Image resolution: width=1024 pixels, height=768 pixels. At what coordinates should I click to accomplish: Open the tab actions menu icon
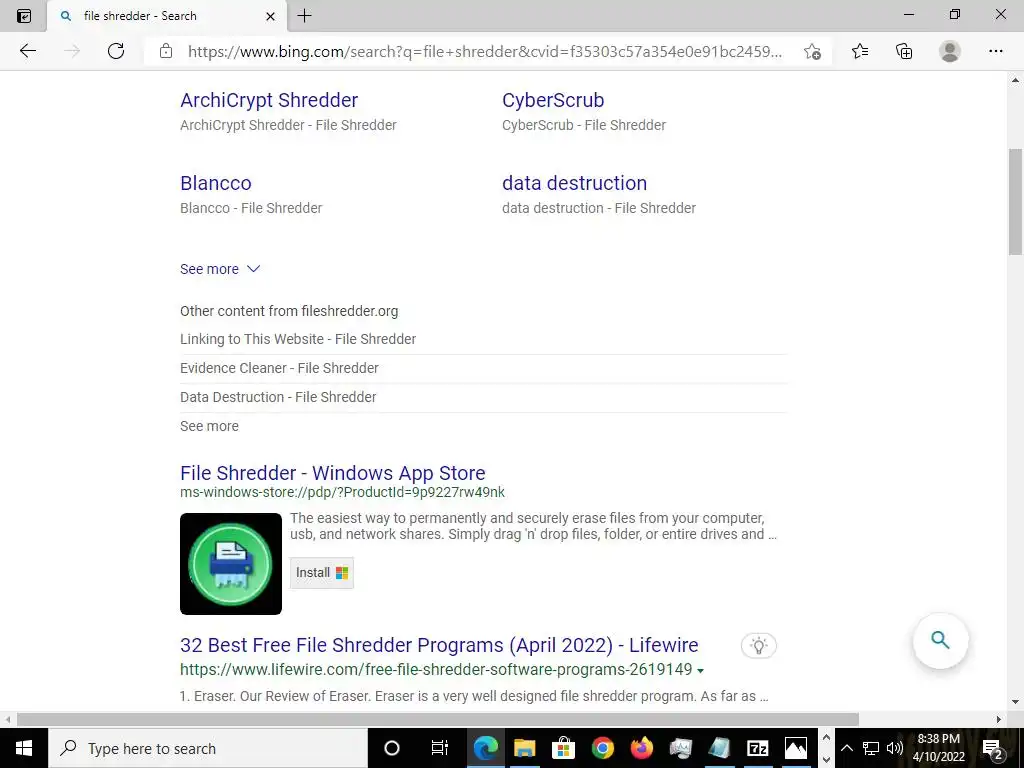[24, 16]
